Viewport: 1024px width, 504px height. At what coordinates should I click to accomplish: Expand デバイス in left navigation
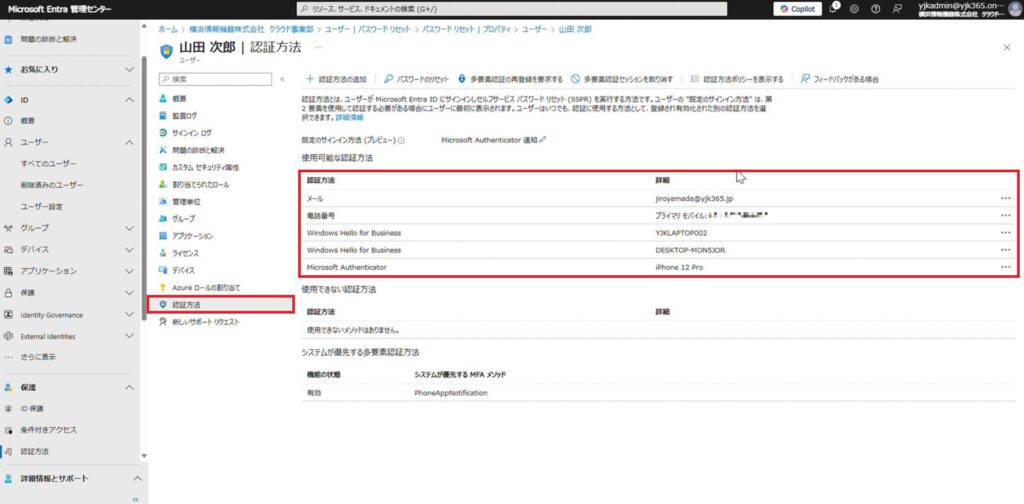tap(129, 249)
